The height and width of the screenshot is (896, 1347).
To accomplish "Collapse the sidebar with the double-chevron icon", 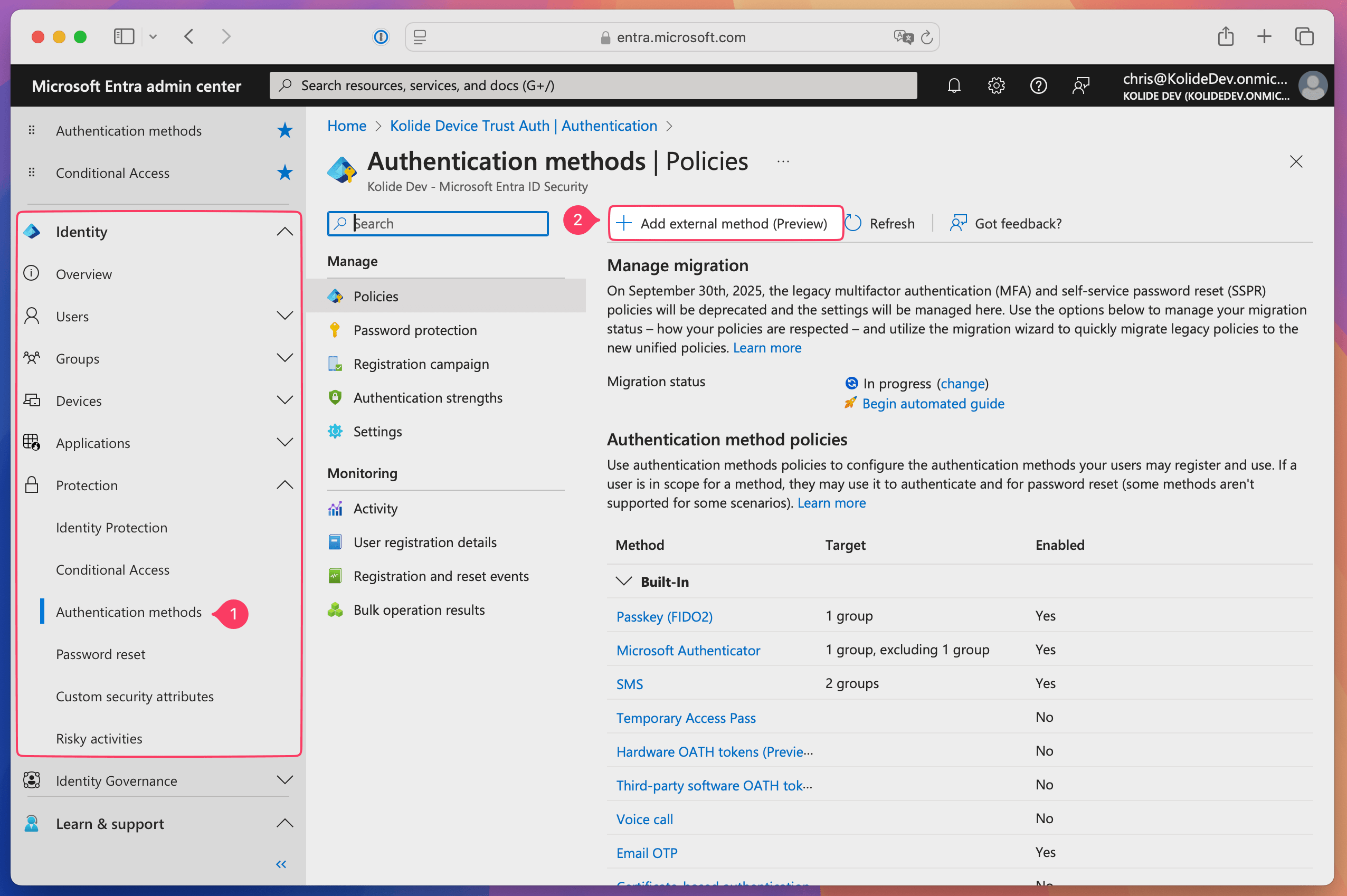I will coord(281,864).
